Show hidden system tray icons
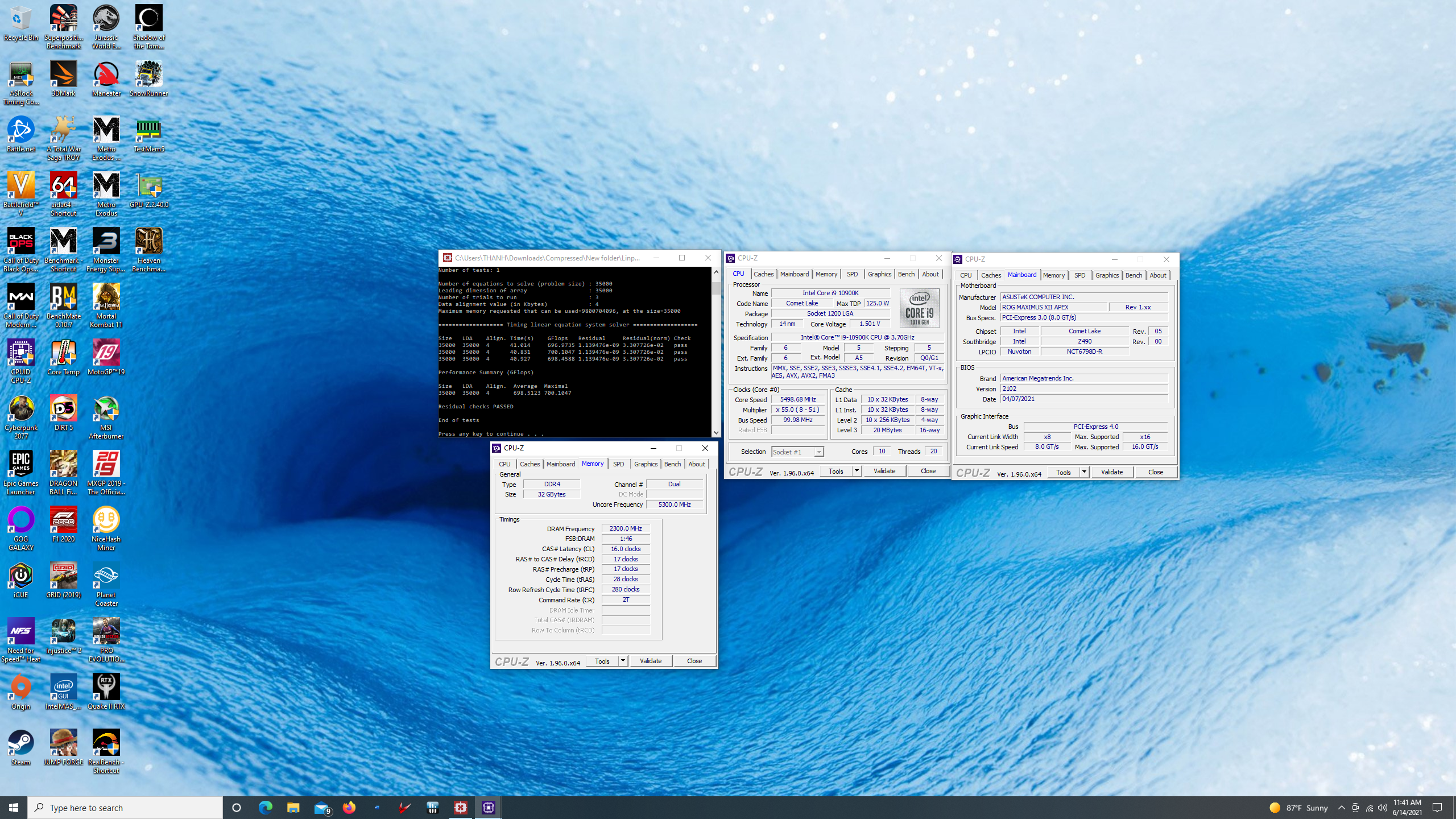The height and width of the screenshot is (819, 1456). point(1341,808)
